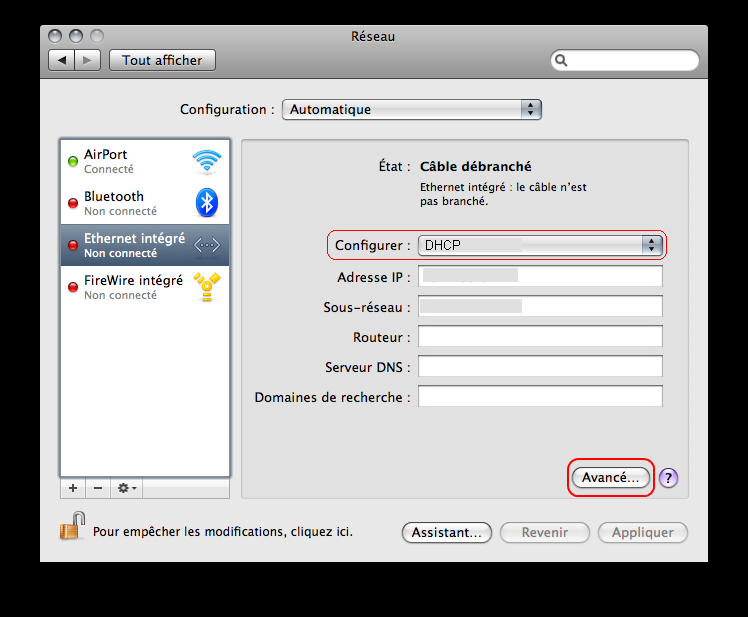The width and height of the screenshot is (748, 617).
Task: Select Ethernet intégré in the service list
Action: click(145, 245)
